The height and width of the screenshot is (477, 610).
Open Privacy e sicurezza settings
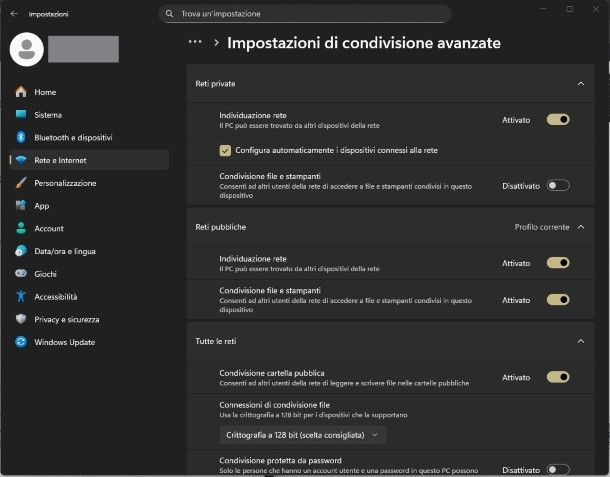(x=89, y=319)
